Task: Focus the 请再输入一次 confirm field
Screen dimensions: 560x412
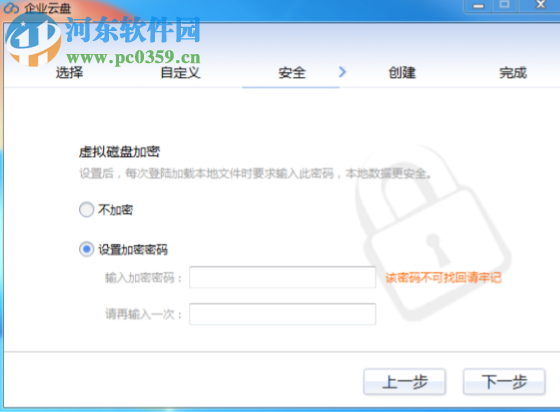Action: click(x=282, y=314)
